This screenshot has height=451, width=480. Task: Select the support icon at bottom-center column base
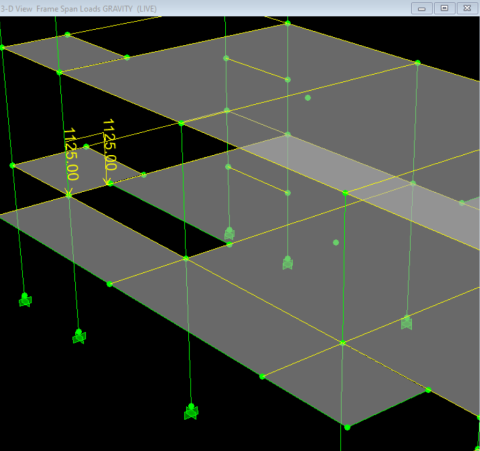[x=191, y=411]
